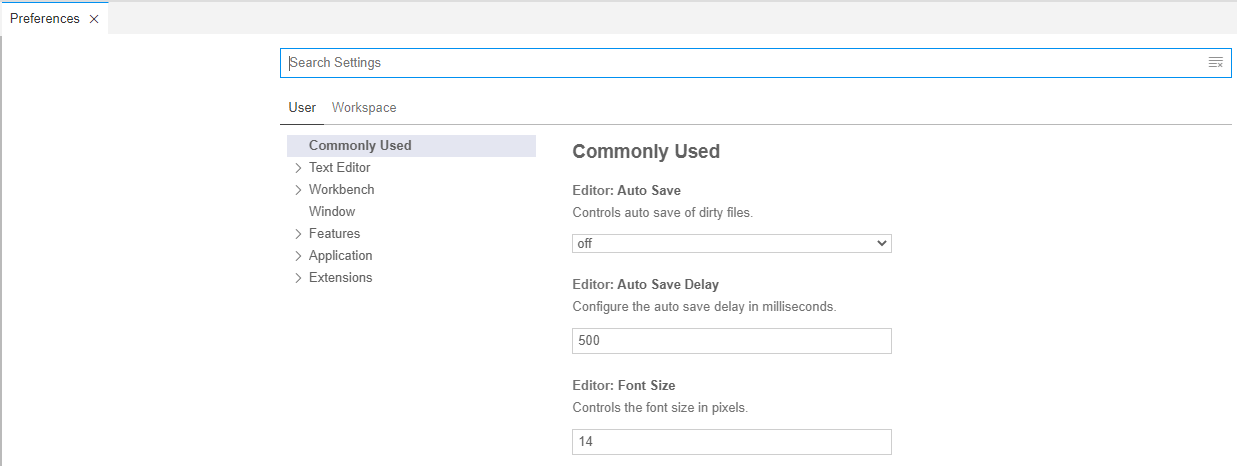Expand the Features chevron arrow
This screenshot has width=1237, height=466.
coord(298,234)
